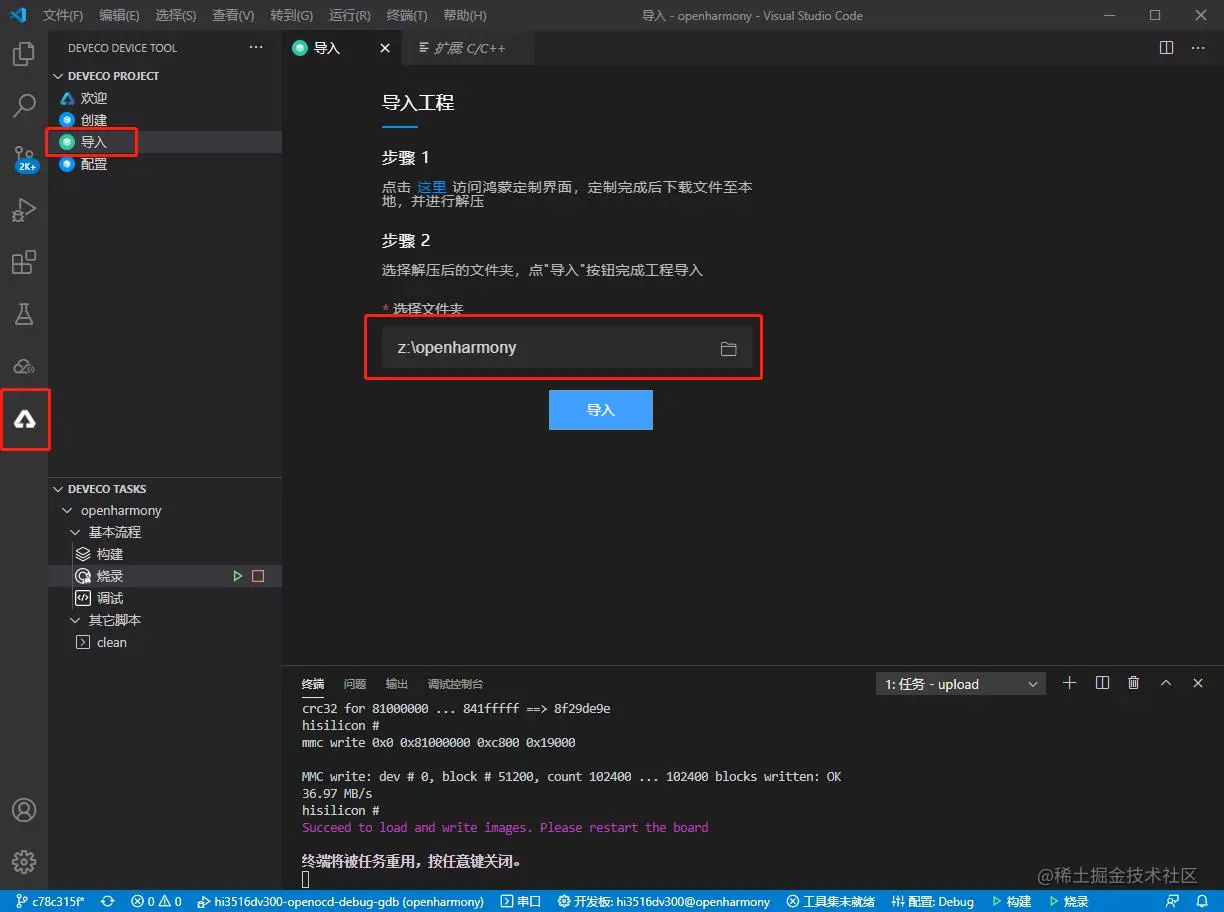The height and width of the screenshot is (912, 1224).
Task: Open the 转到(G) menu
Action: (291, 15)
